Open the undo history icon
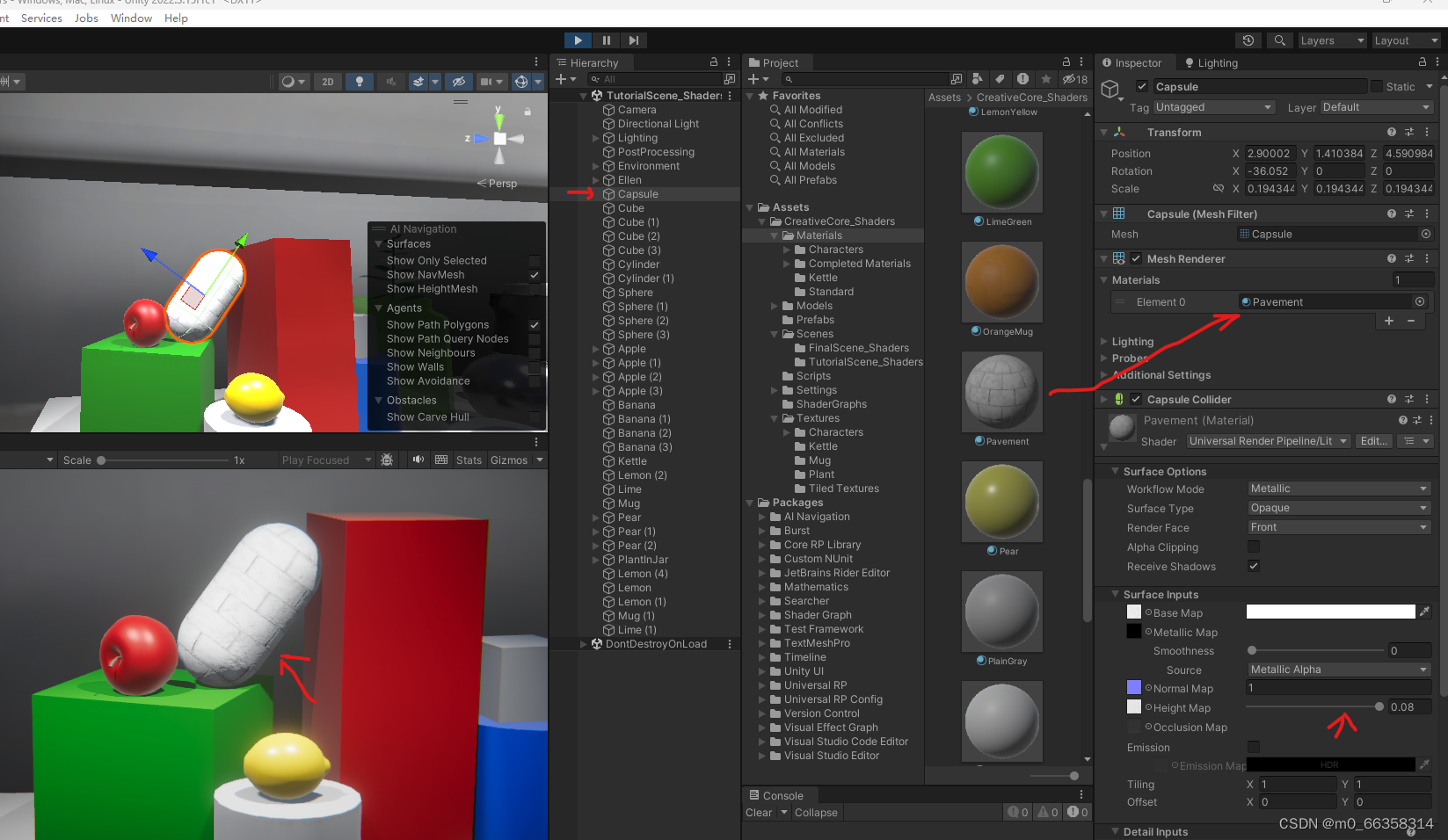This screenshot has height=840, width=1448. click(1248, 40)
